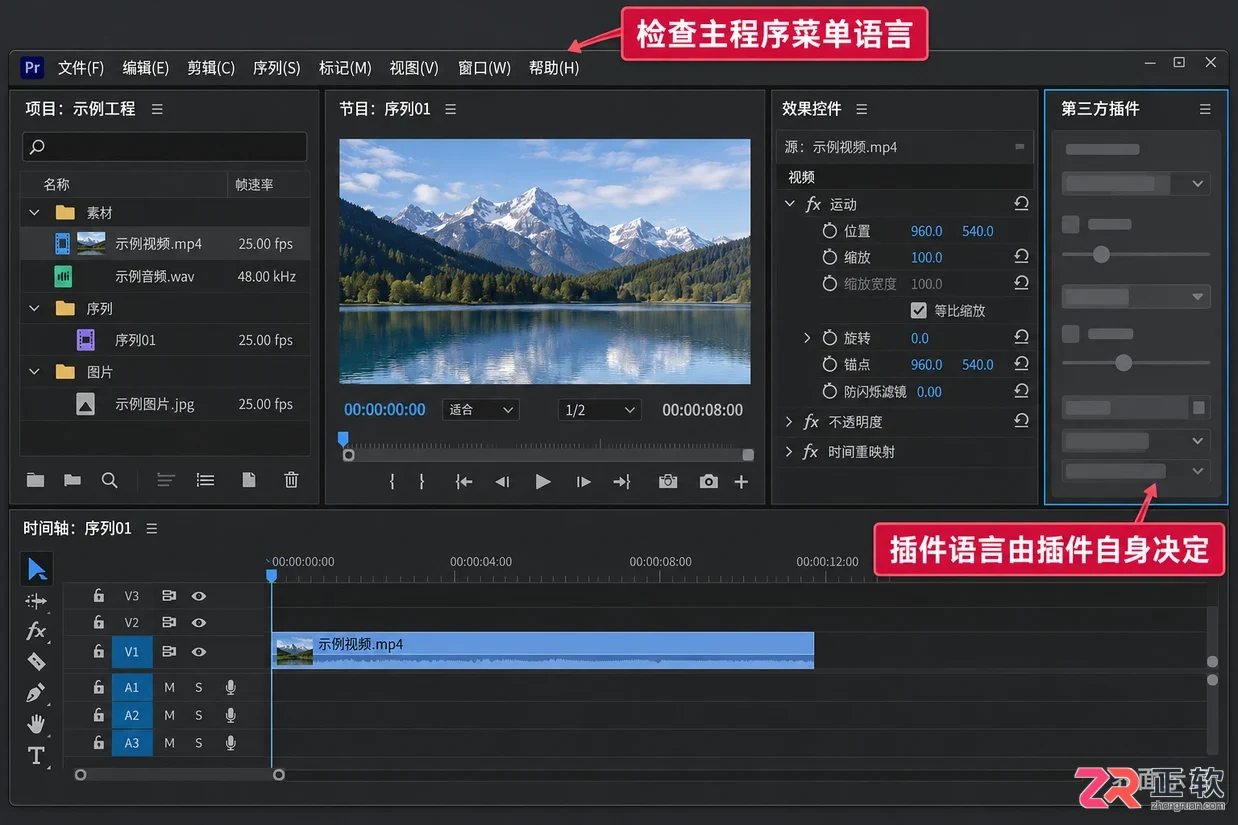Open the 序列(S) menu
The image size is (1238, 825).
277,68
